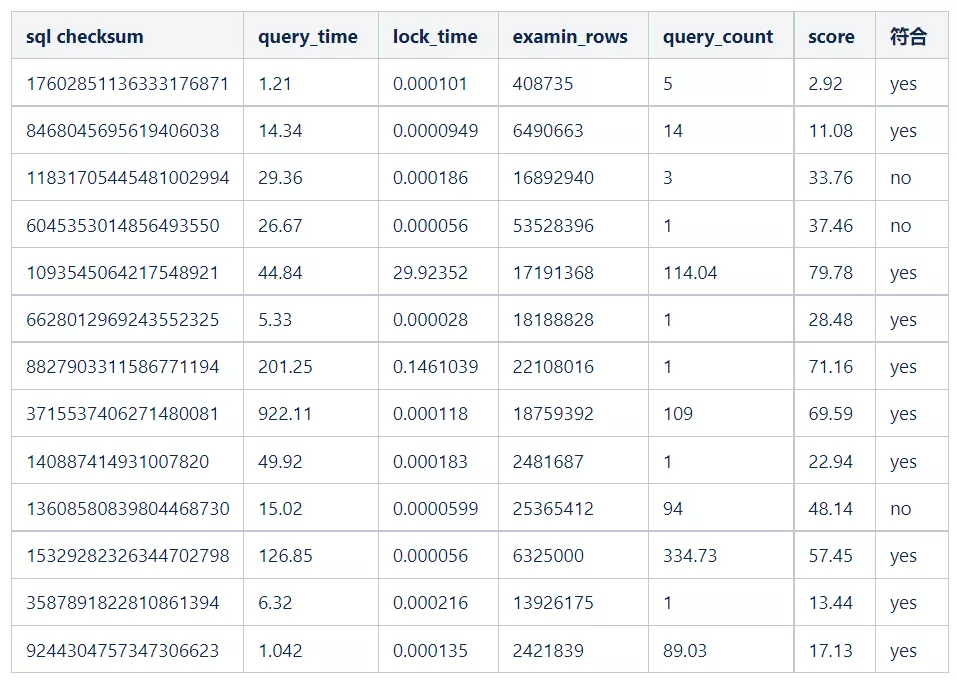957x680 pixels.
Task: Click query_time value 126.85
Action: pyautogui.click(x=285, y=555)
